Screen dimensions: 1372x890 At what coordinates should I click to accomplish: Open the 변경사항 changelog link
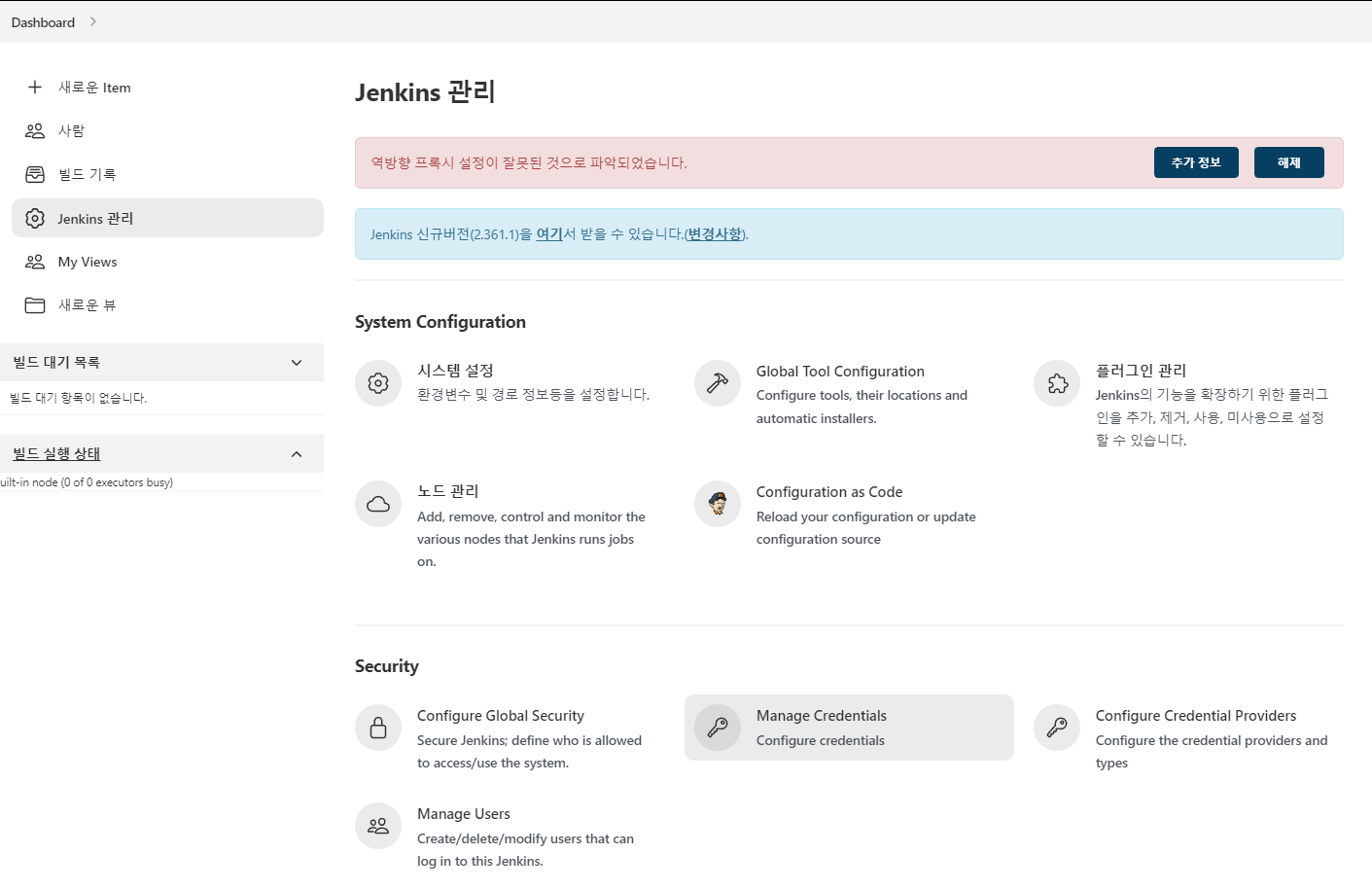click(x=715, y=233)
